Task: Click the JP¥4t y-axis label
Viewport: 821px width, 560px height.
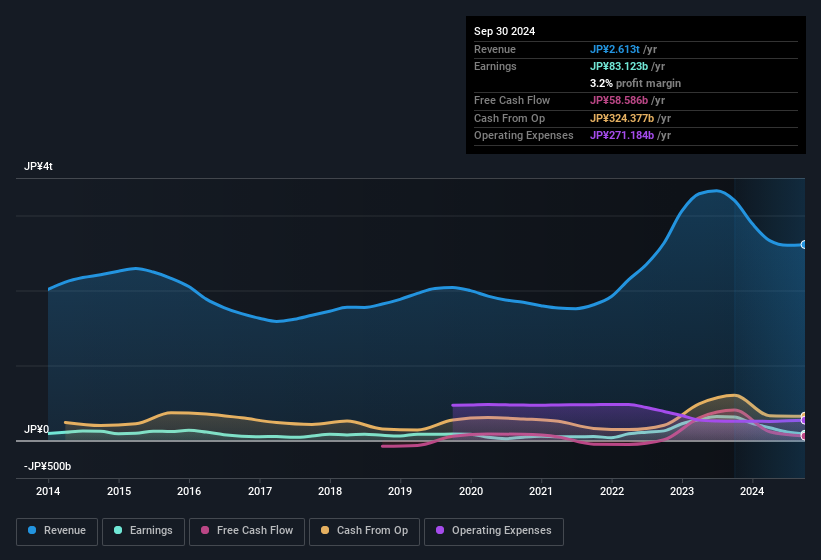Action: (38, 166)
